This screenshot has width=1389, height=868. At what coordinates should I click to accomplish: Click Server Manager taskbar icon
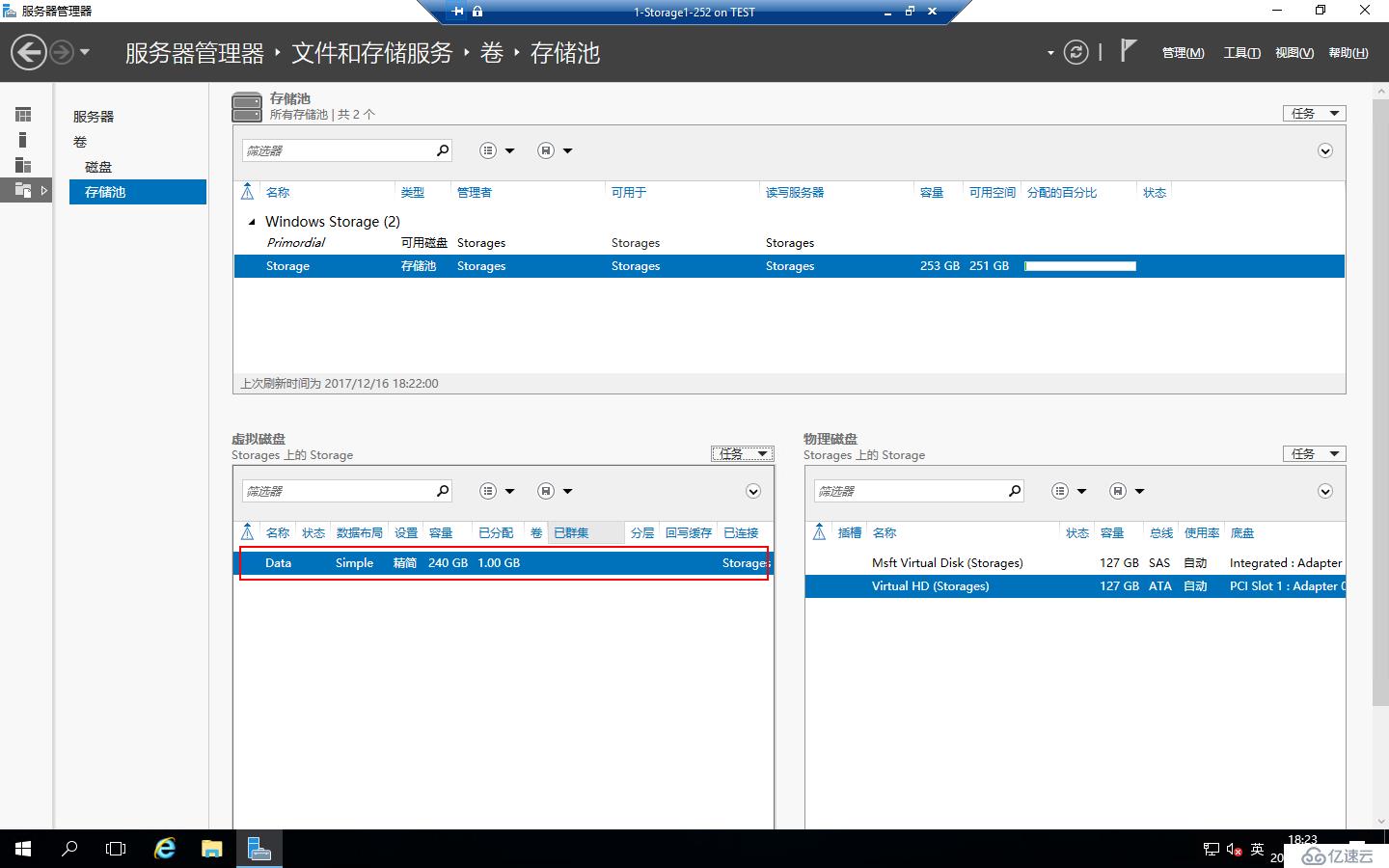coord(259,849)
